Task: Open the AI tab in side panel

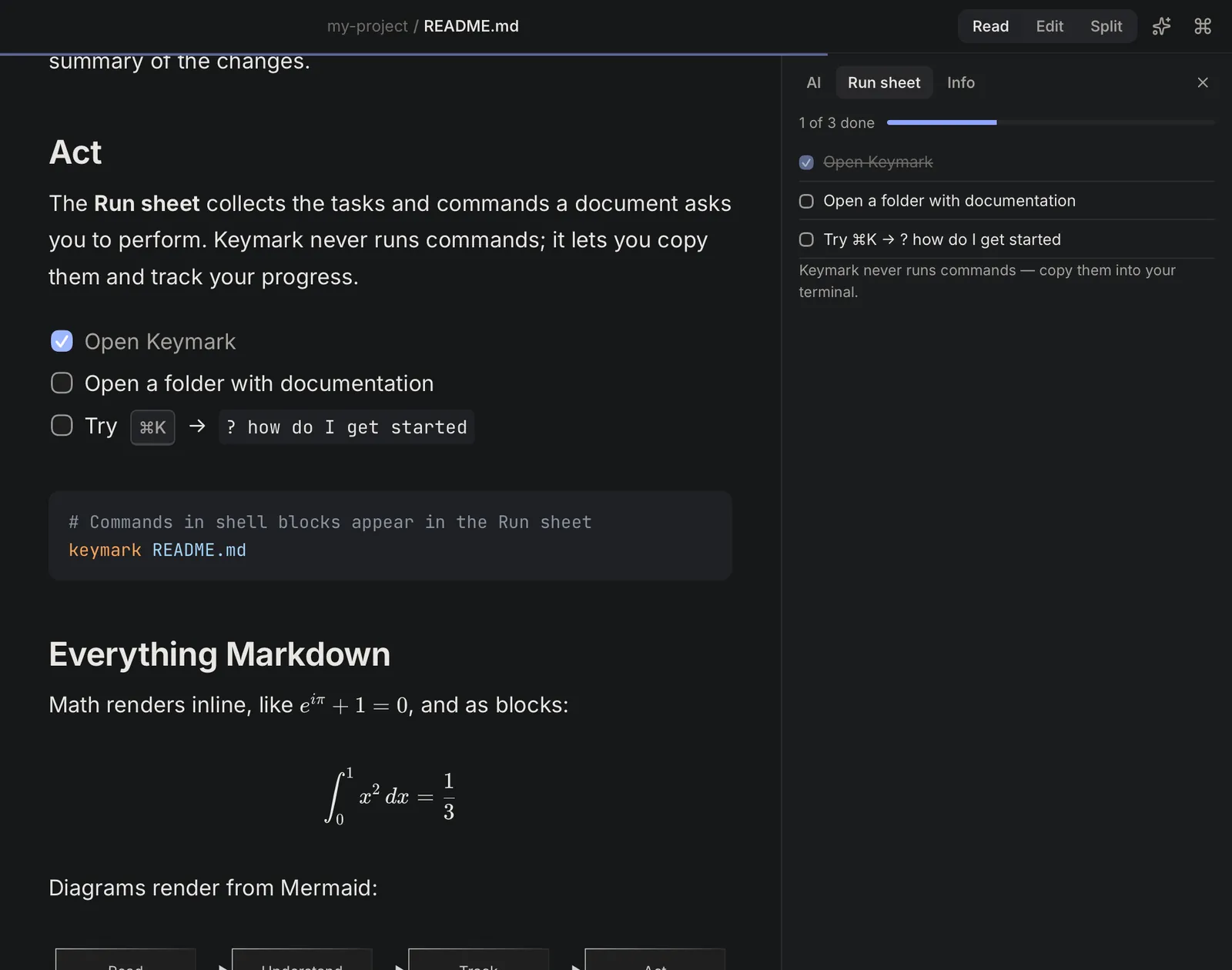Action: pos(813,82)
